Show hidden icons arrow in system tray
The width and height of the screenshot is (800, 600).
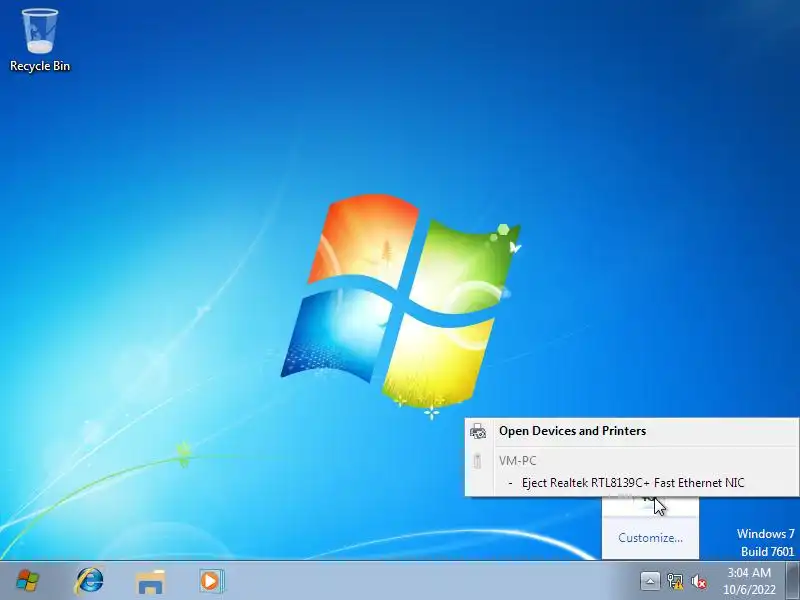(x=650, y=581)
